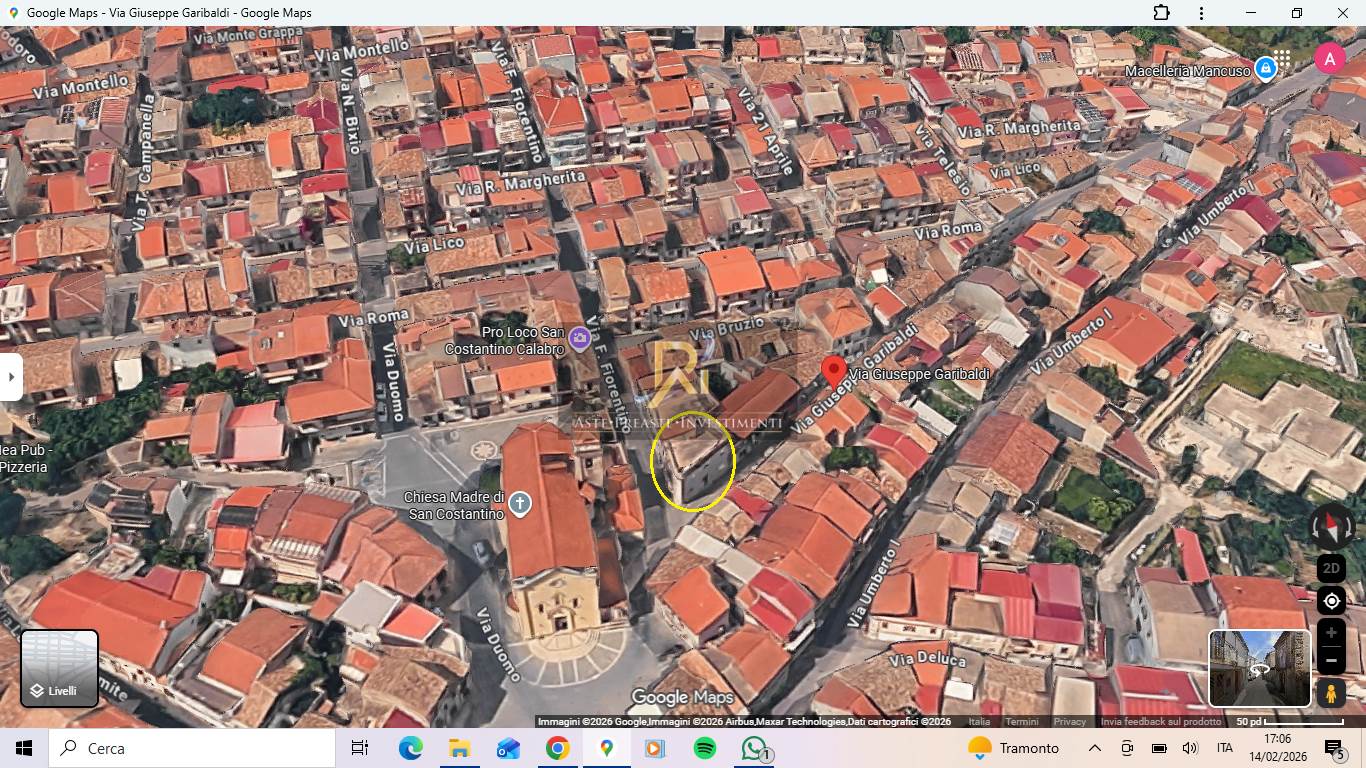Switch map to 2D view
The width and height of the screenshot is (1366, 768).
pos(1331,568)
